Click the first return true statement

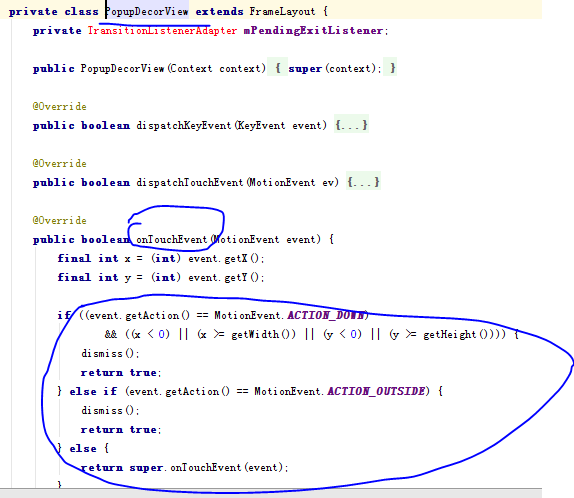(x=121, y=373)
